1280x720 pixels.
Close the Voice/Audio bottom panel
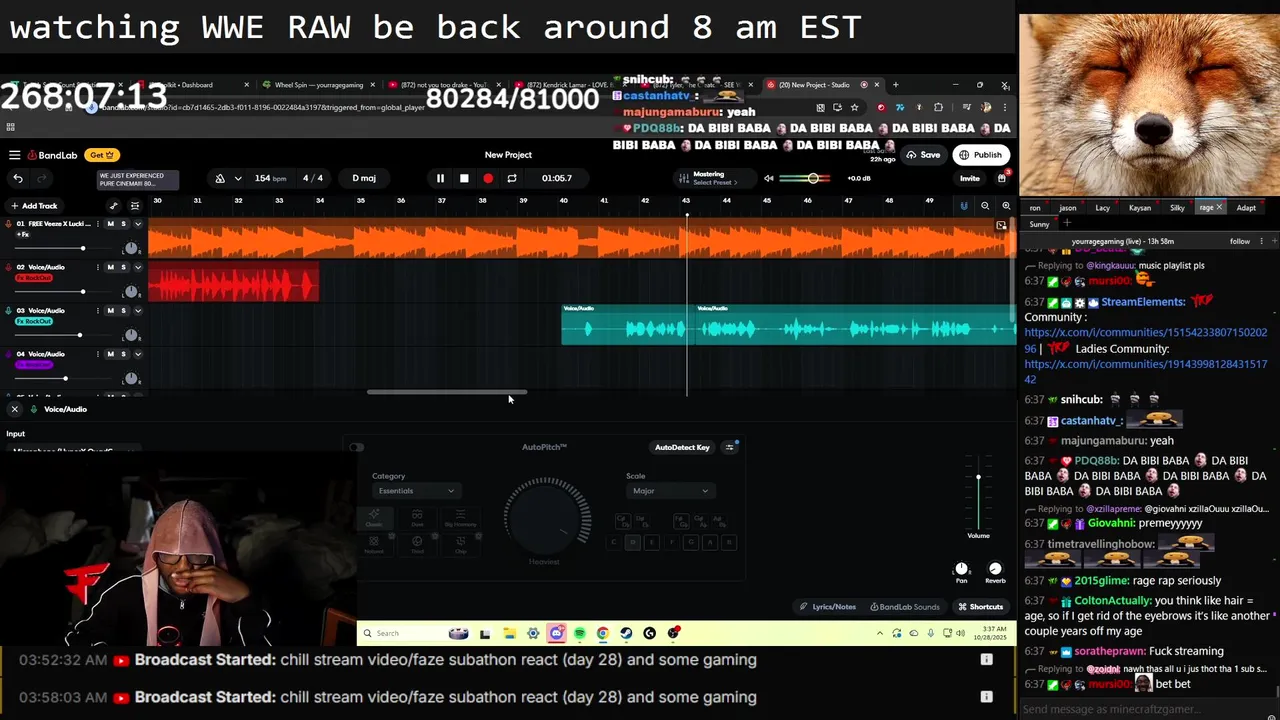point(15,409)
